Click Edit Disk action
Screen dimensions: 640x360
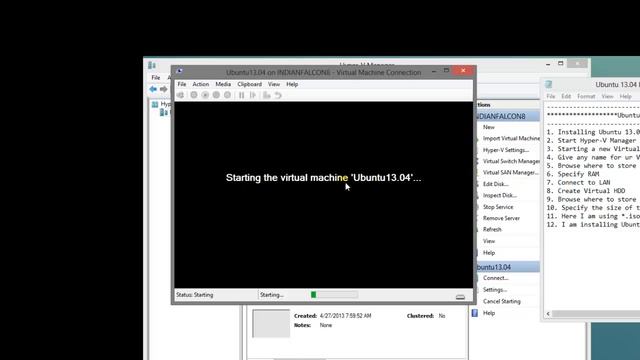coord(496,184)
